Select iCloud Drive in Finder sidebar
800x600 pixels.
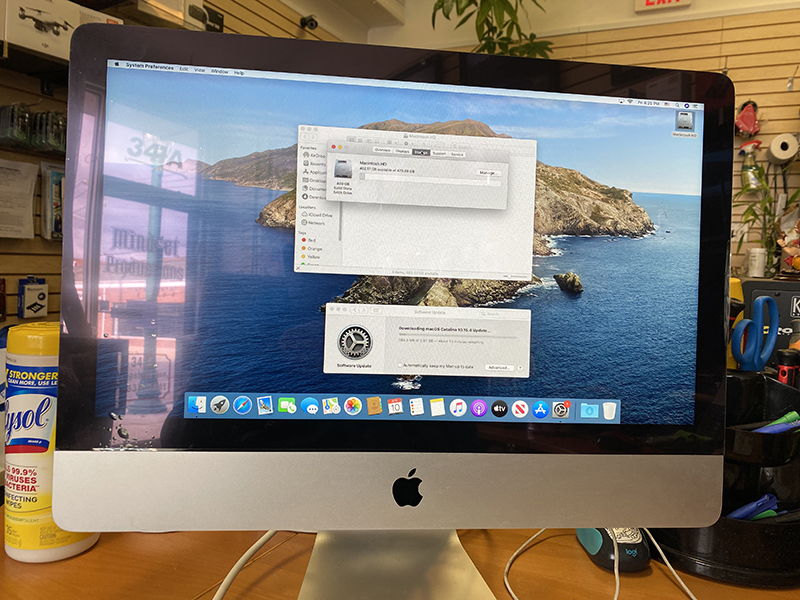pos(317,215)
